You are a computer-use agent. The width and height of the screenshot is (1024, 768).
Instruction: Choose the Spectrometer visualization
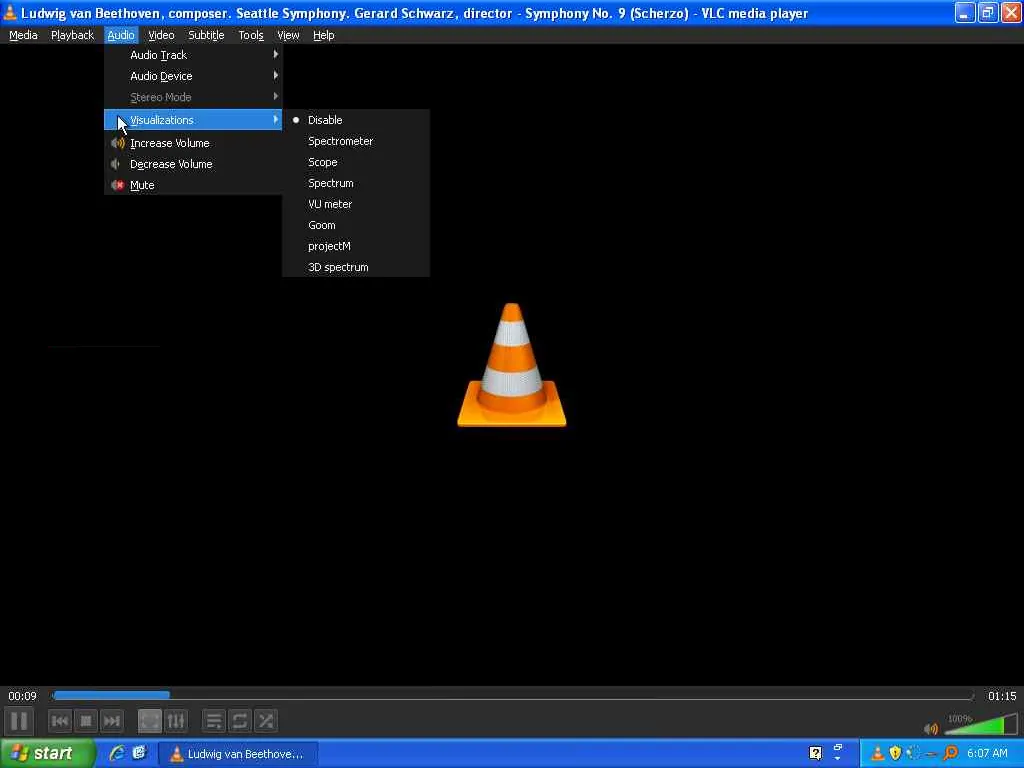(356, 141)
